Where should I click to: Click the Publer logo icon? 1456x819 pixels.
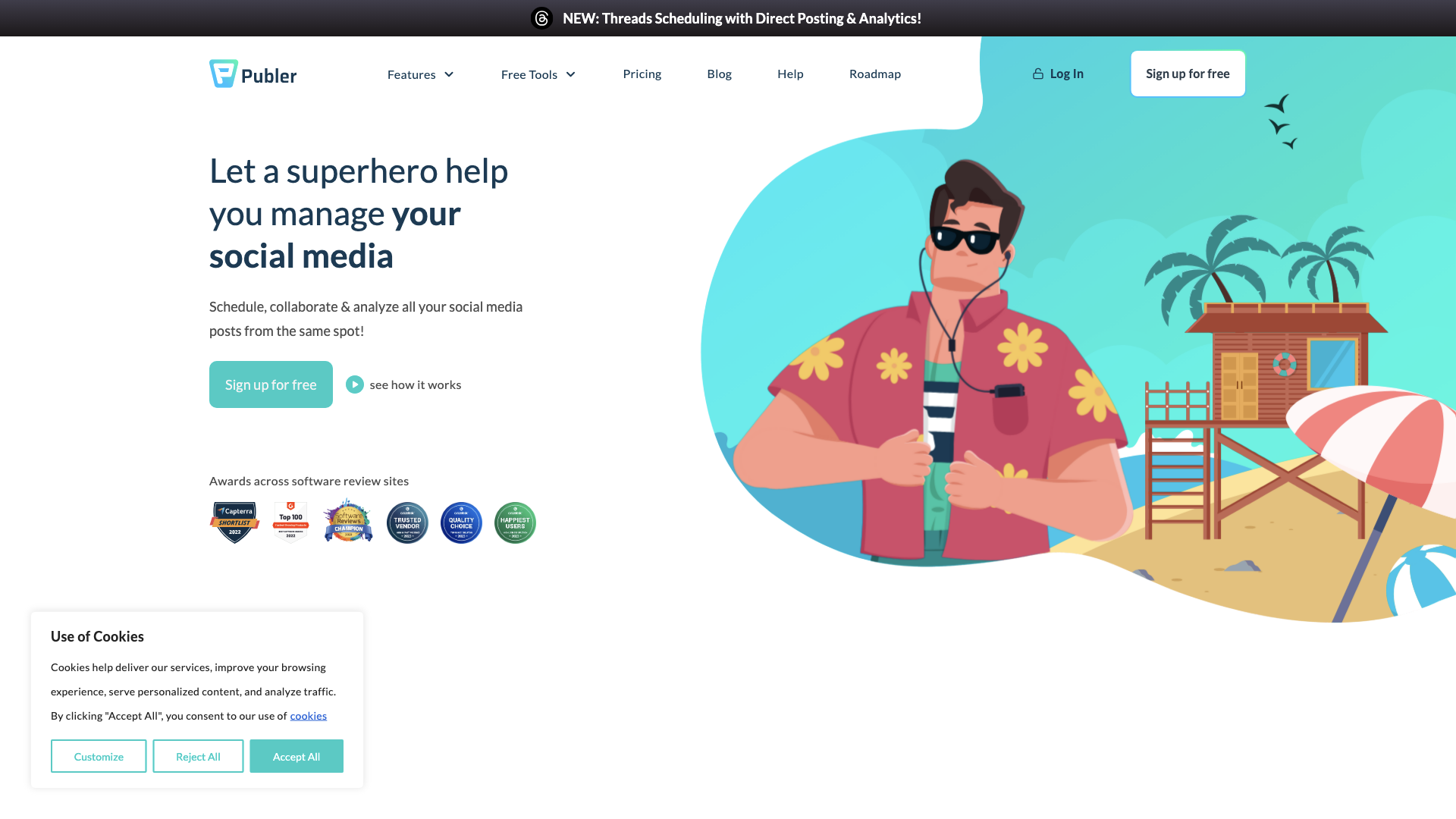pyautogui.click(x=221, y=73)
